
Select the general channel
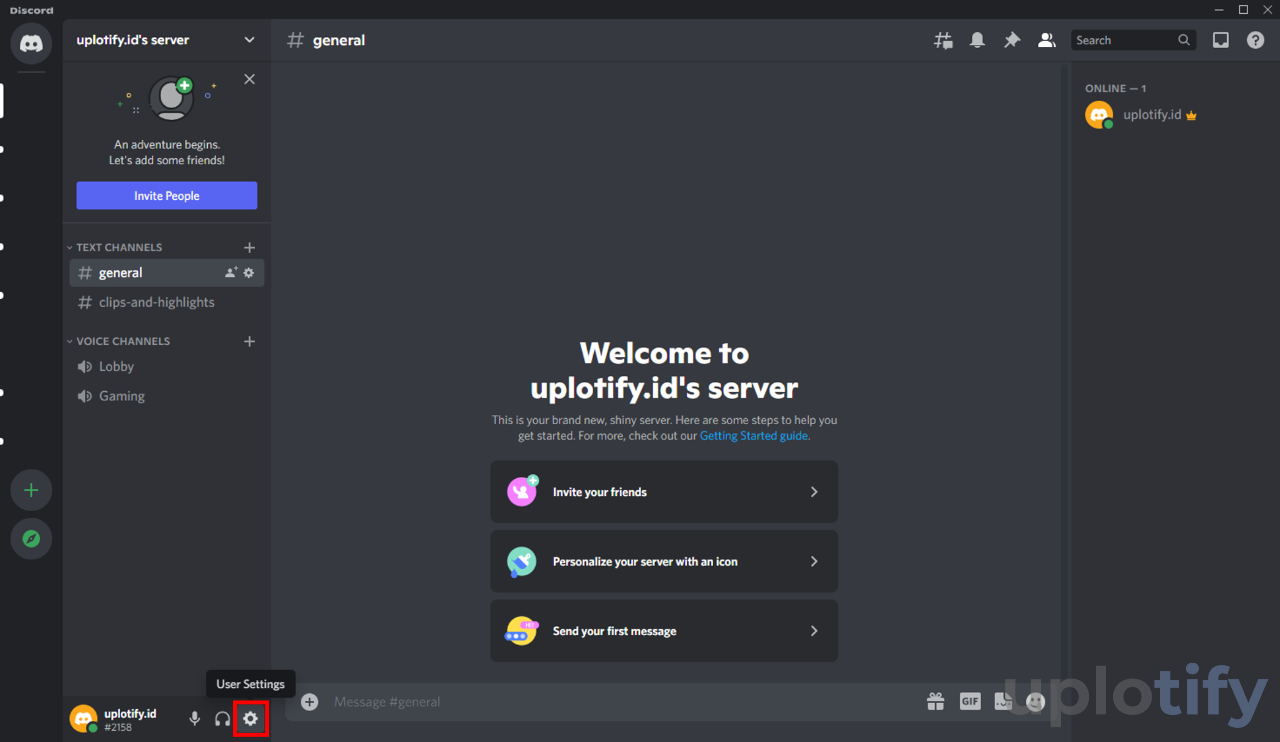pyautogui.click(x=167, y=273)
